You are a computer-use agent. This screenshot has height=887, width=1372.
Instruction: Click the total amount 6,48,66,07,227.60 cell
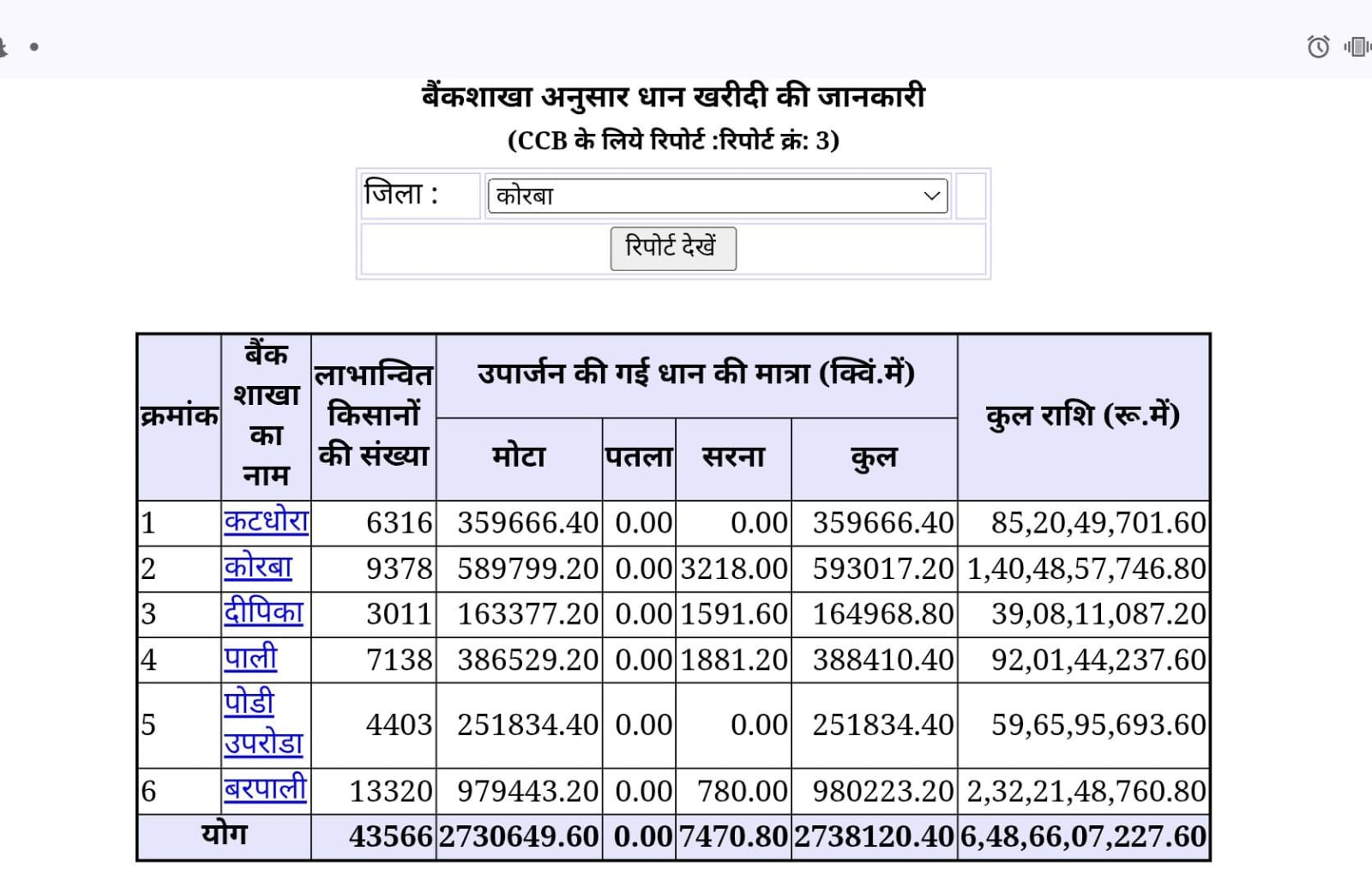[1083, 836]
